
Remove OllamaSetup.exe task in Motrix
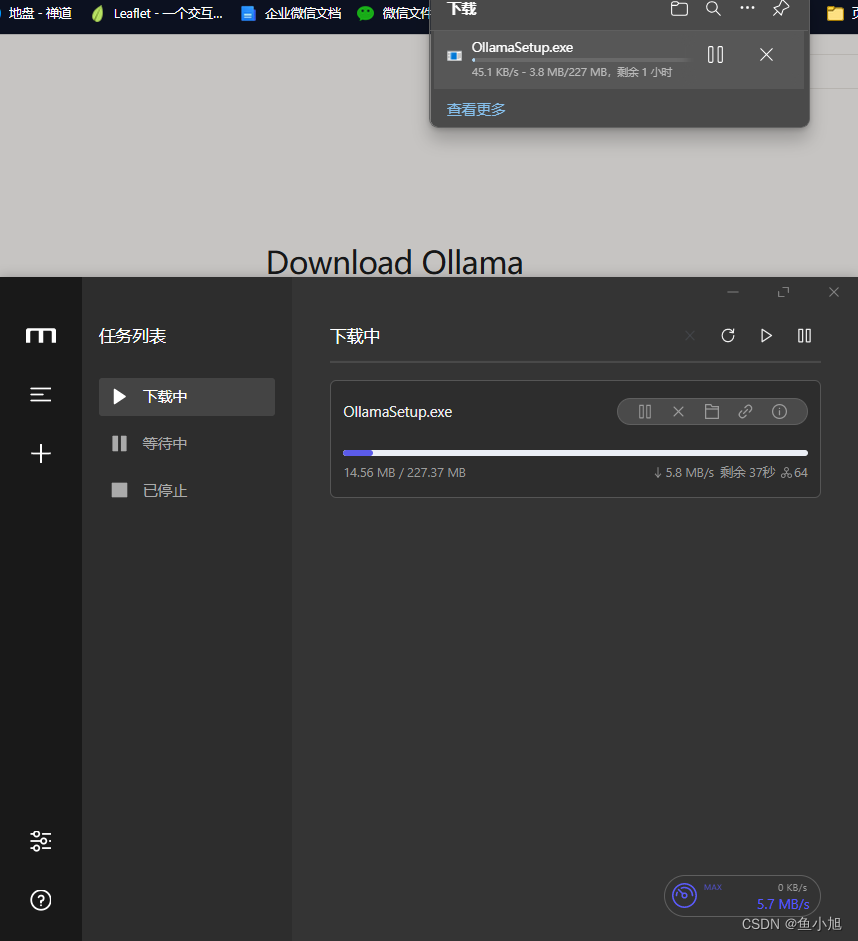coord(679,412)
